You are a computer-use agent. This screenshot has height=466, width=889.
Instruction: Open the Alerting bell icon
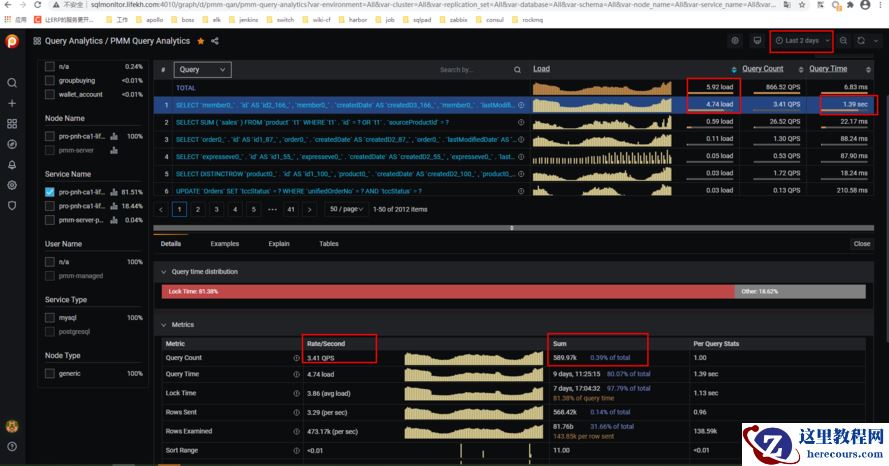tap(12, 164)
